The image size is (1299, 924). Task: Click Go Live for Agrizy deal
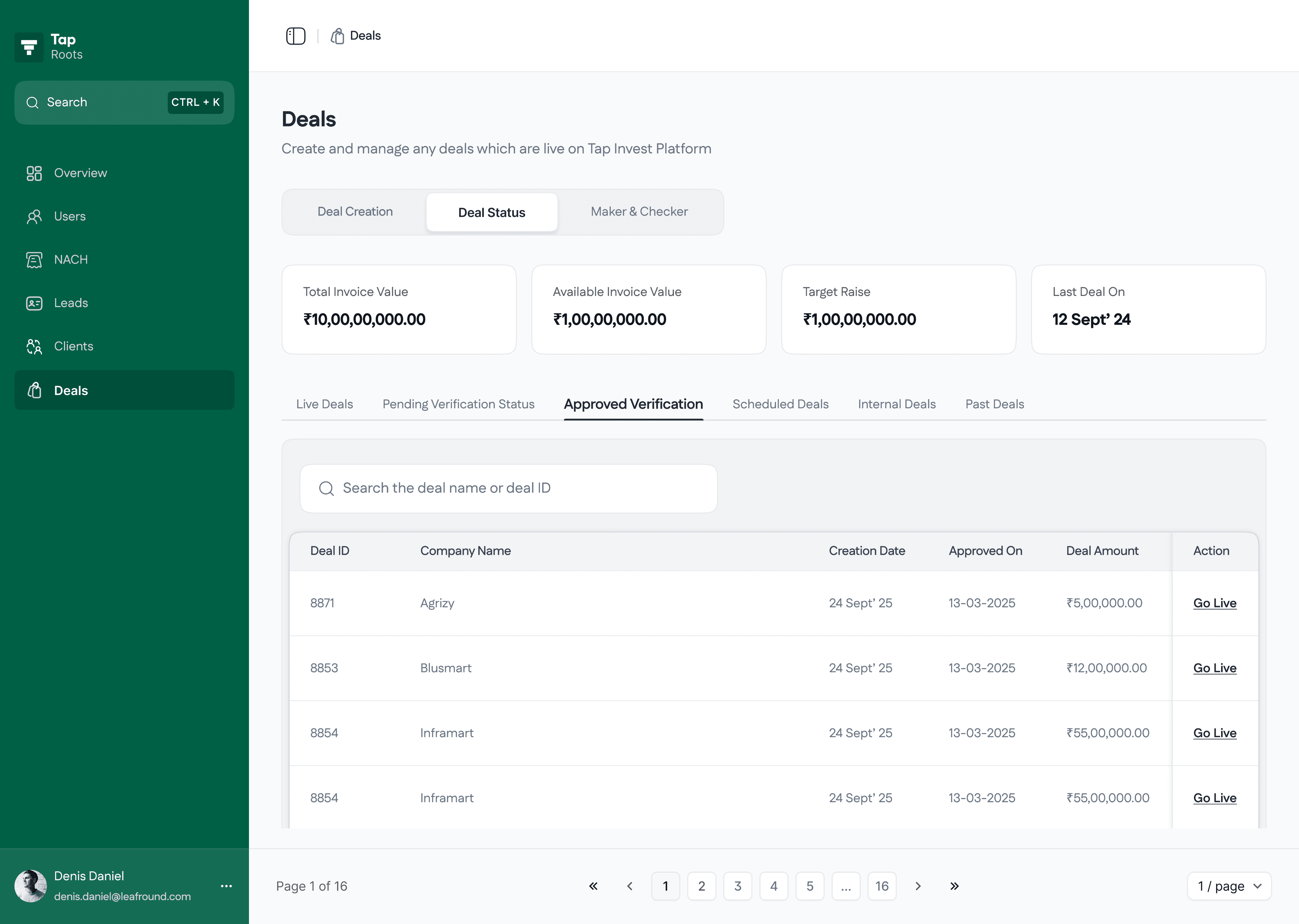pos(1214,603)
